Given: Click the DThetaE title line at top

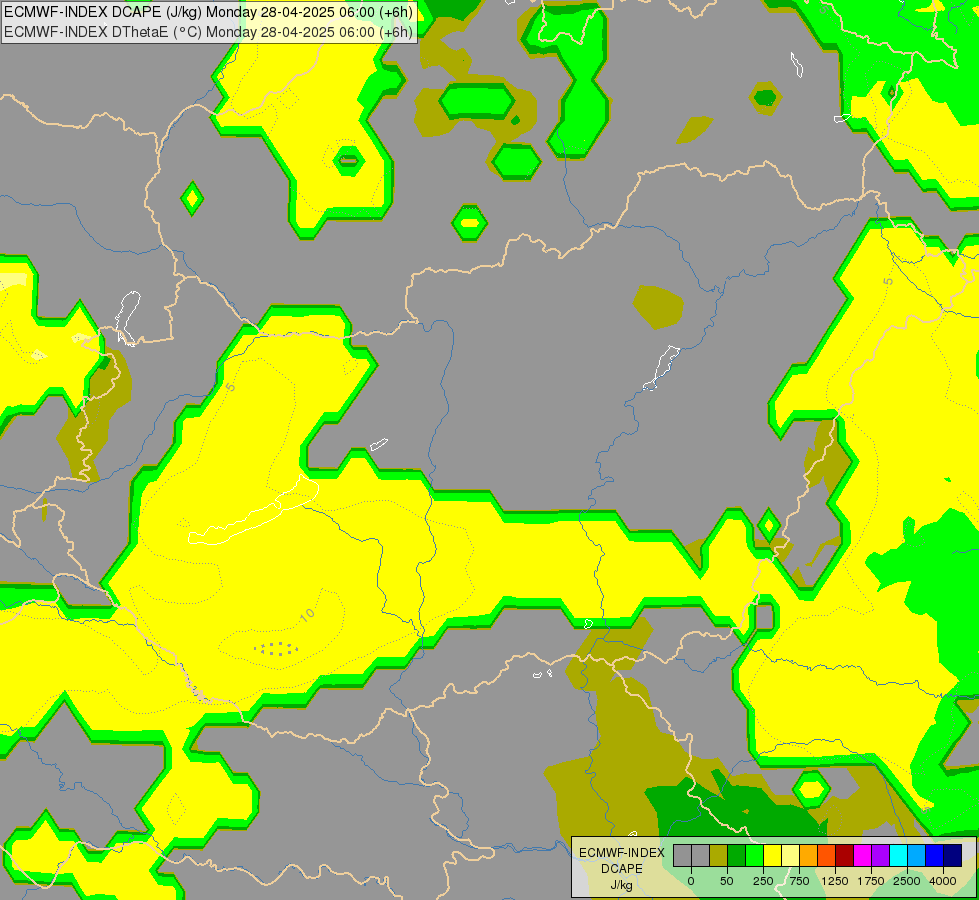Looking at the screenshot, I should [208, 32].
